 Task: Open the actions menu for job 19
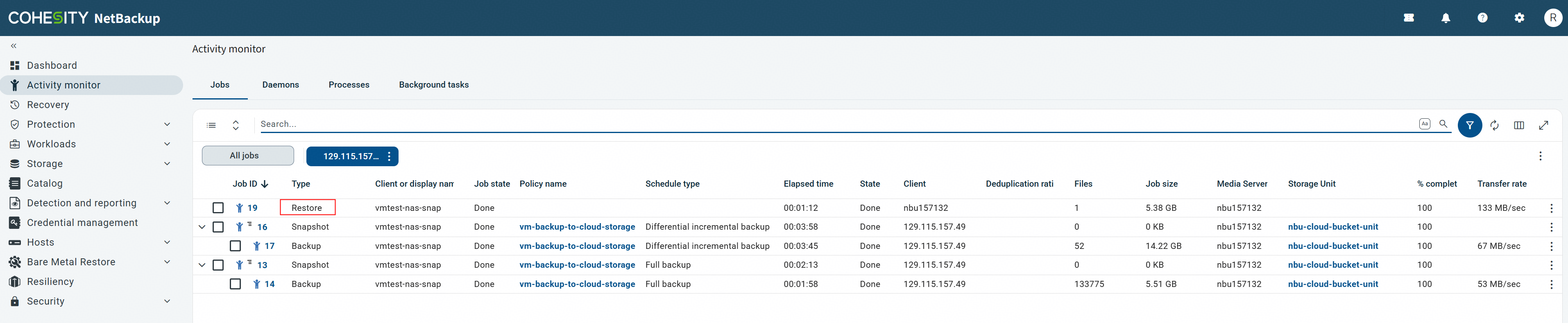coord(1551,208)
